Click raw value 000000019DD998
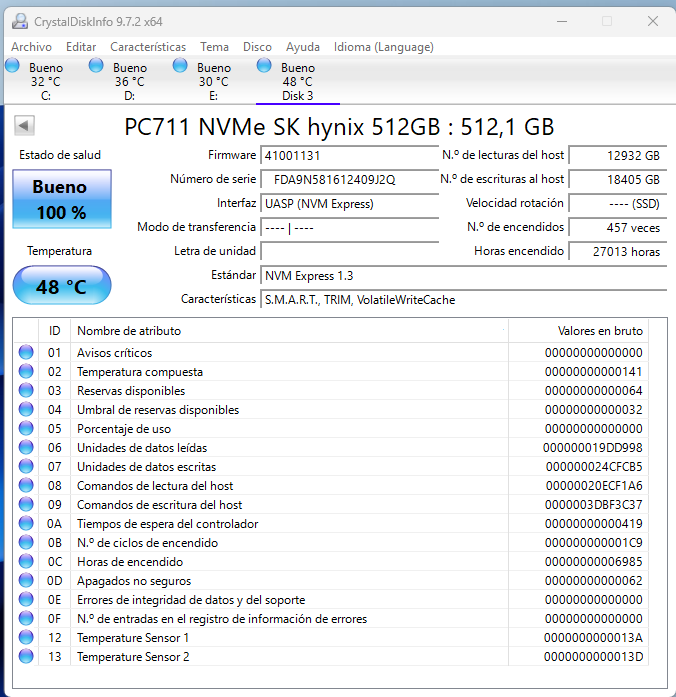Screen dimensions: 676x697 coord(592,448)
